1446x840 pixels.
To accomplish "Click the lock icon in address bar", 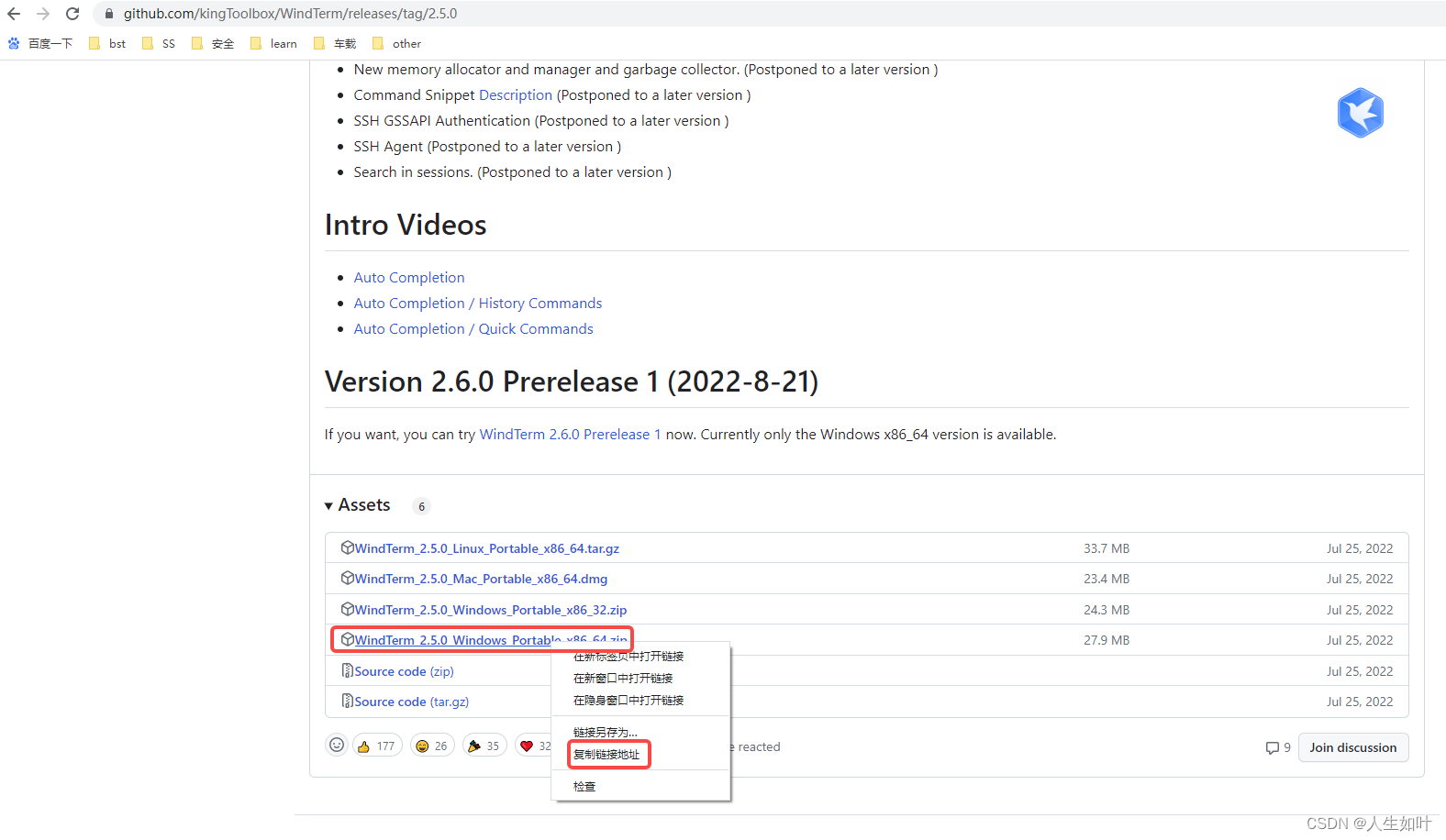I will 109,14.
